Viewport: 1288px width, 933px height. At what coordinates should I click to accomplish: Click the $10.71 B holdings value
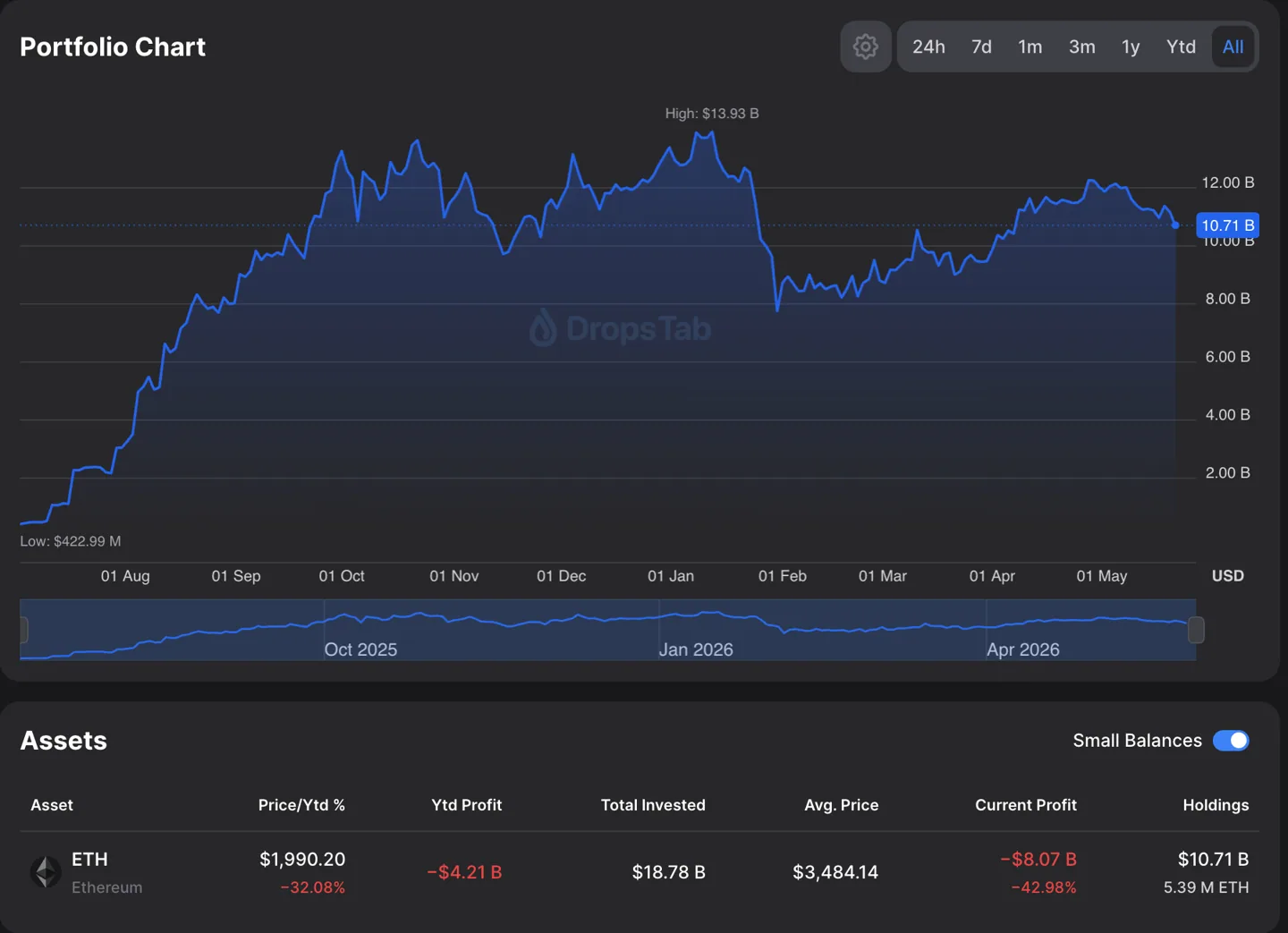click(1213, 860)
